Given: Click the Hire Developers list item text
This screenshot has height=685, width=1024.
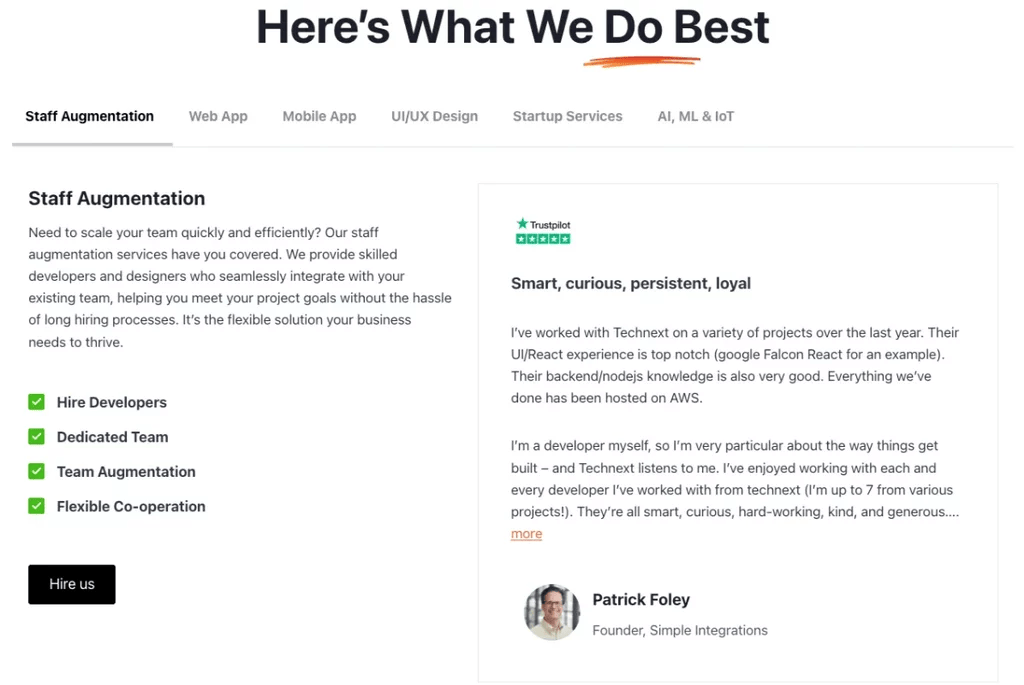Looking at the screenshot, I should (112, 402).
